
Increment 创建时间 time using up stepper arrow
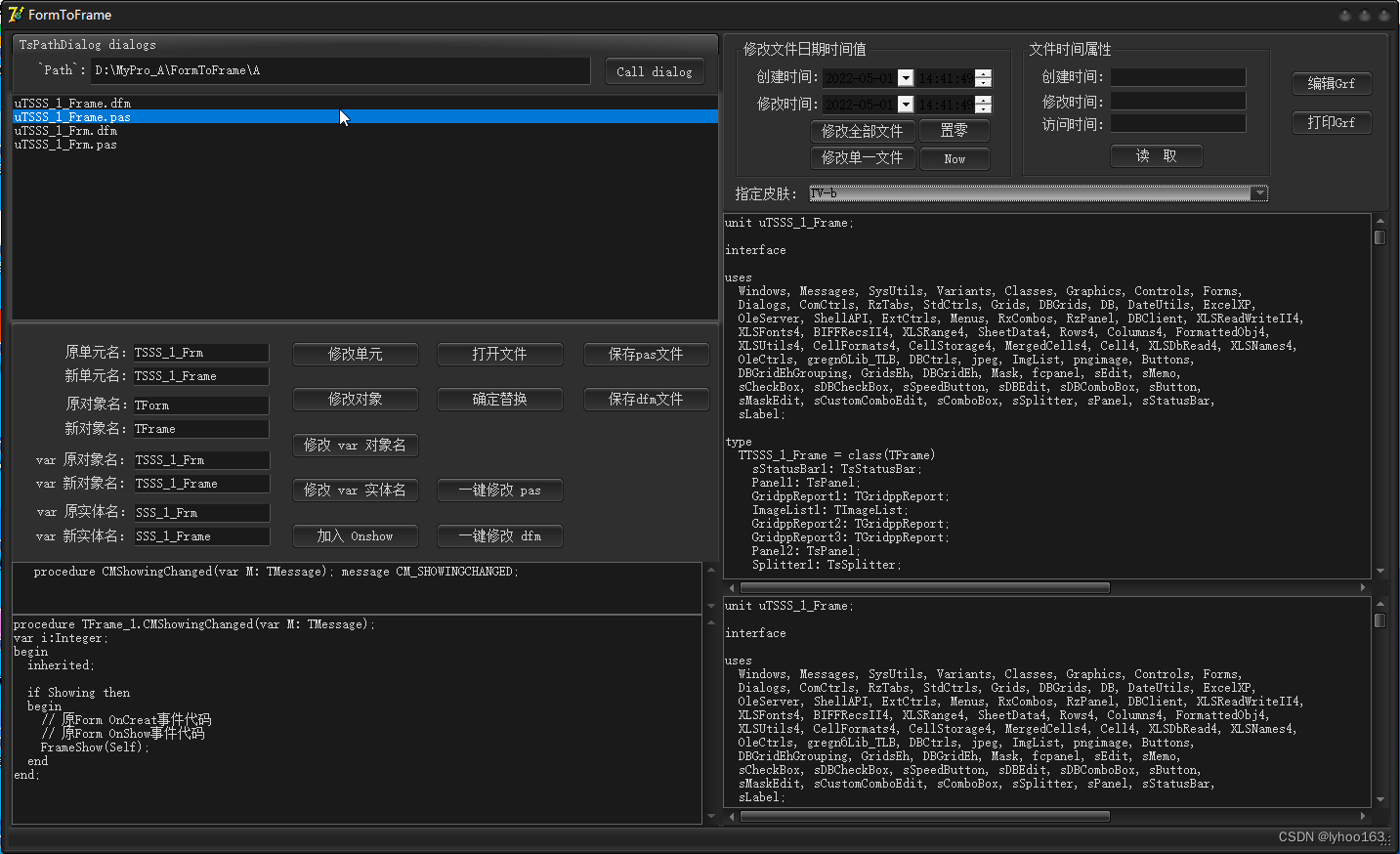[x=984, y=72]
